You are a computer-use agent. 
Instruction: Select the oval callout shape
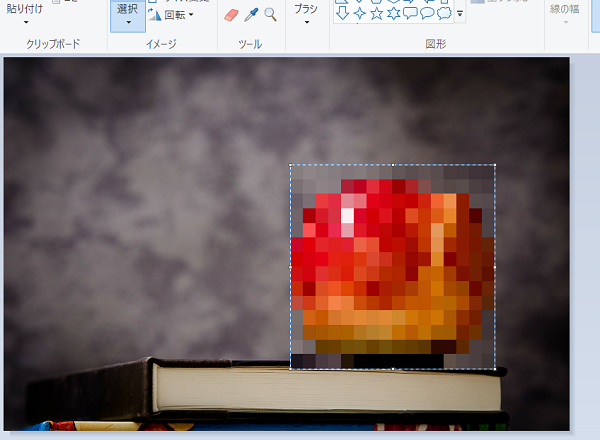427,14
